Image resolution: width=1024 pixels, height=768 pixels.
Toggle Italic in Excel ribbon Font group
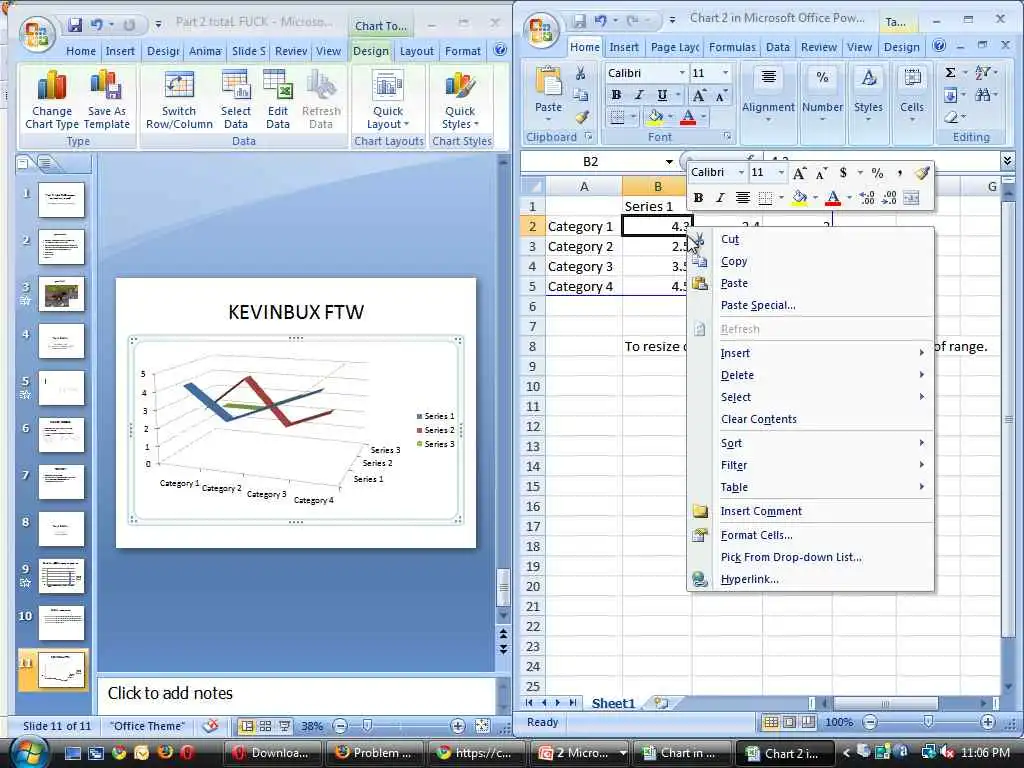(639, 95)
